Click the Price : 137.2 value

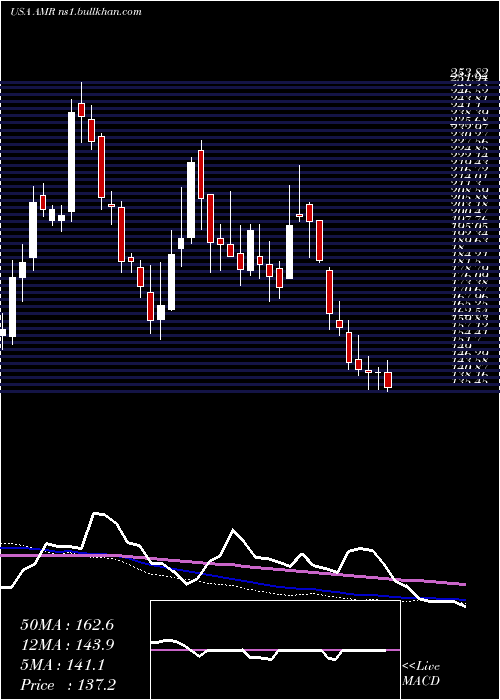(x=68, y=685)
